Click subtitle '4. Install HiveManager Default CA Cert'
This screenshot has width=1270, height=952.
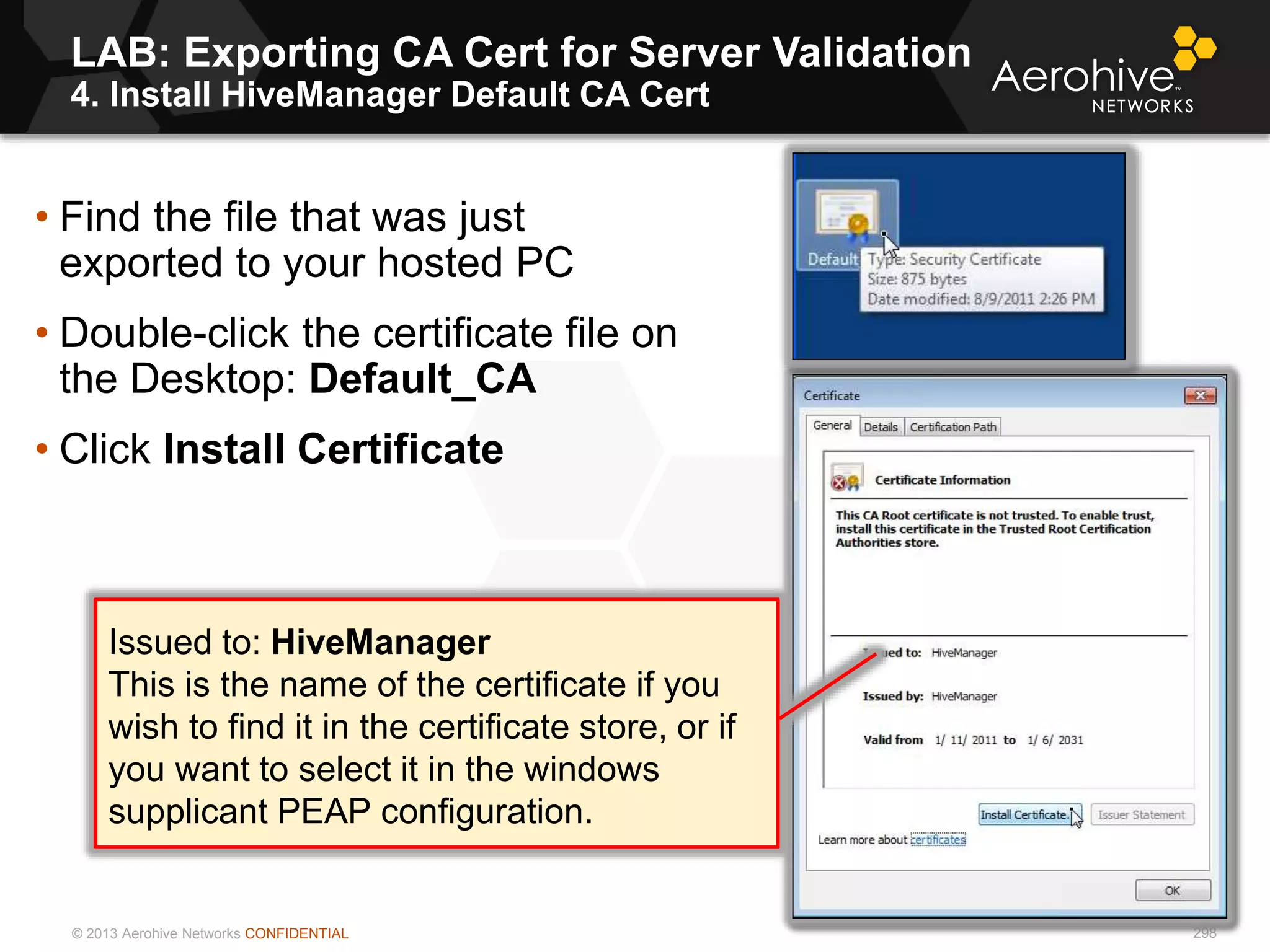point(390,94)
